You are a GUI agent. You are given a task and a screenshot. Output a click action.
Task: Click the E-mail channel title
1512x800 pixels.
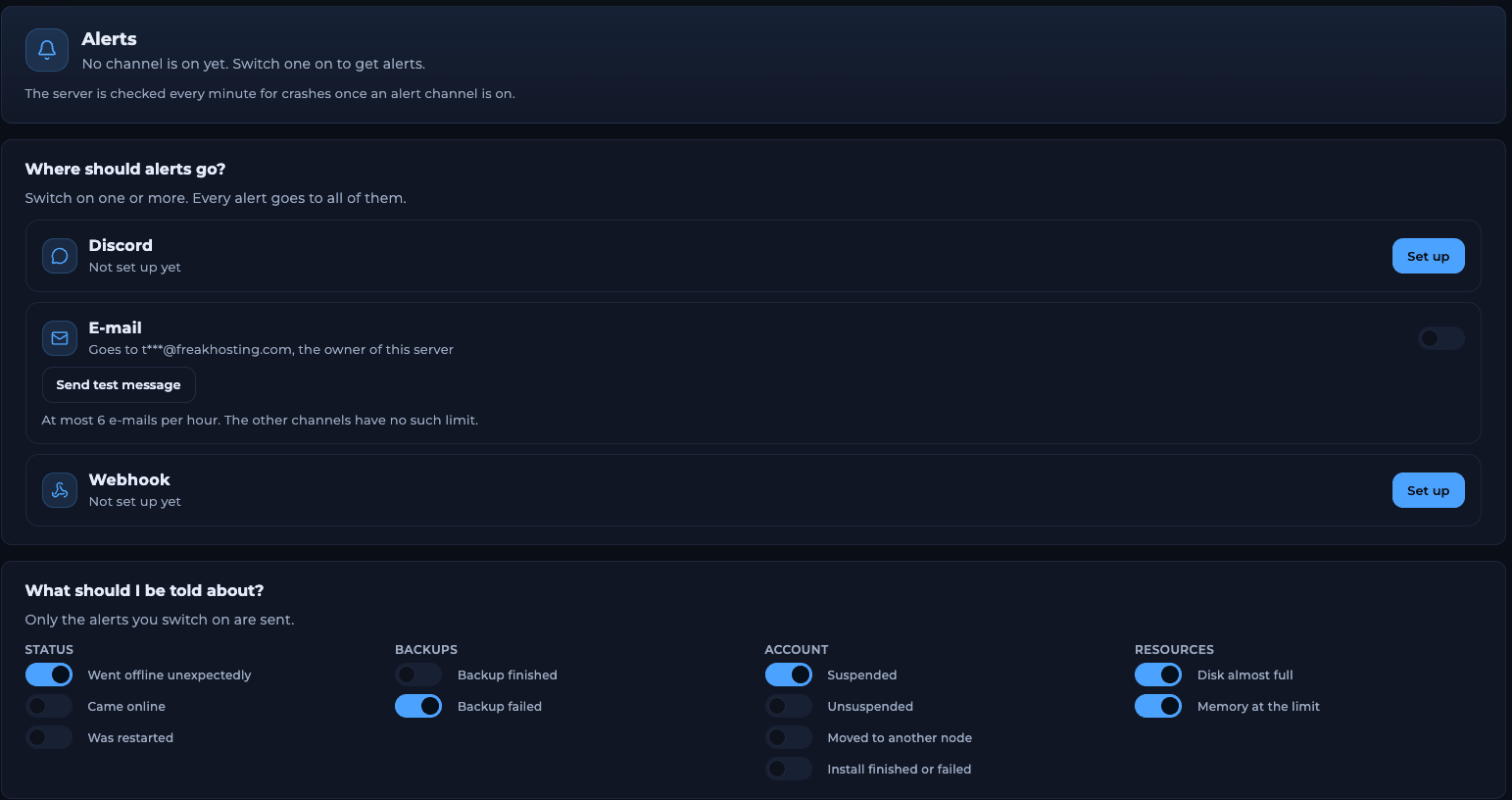point(115,327)
